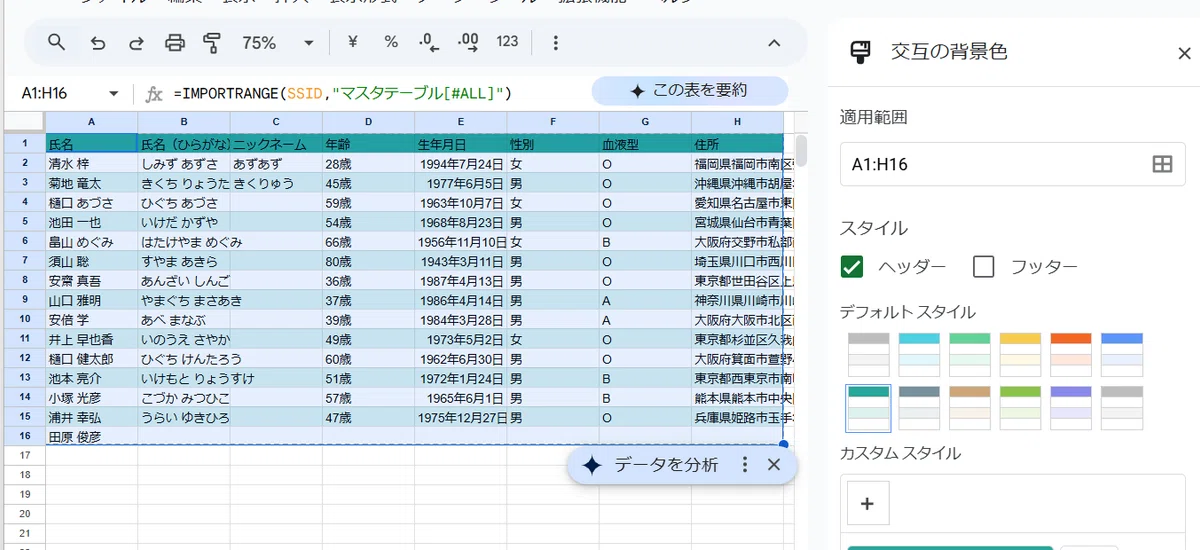Image resolution: width=1200 pixels, height=550 pixels.
Task: Format as currency with the ¥ icon
Action: point(353,42)
